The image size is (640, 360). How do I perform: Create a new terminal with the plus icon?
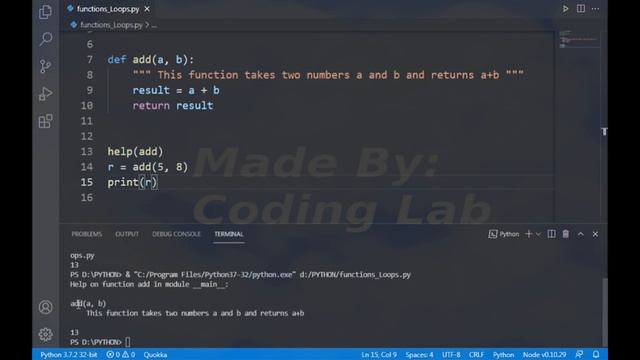(x=529, y=234)
